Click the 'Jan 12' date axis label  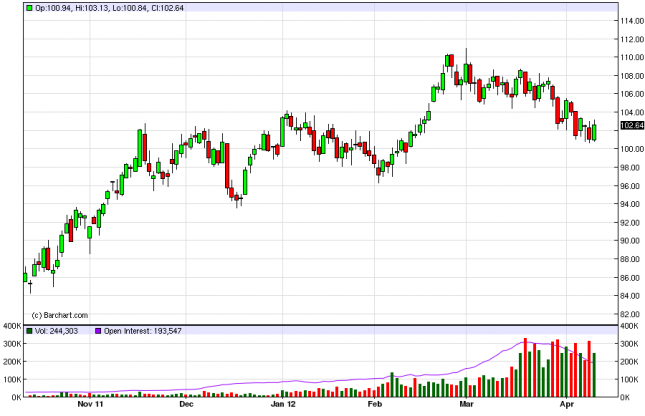pos(283,404)
